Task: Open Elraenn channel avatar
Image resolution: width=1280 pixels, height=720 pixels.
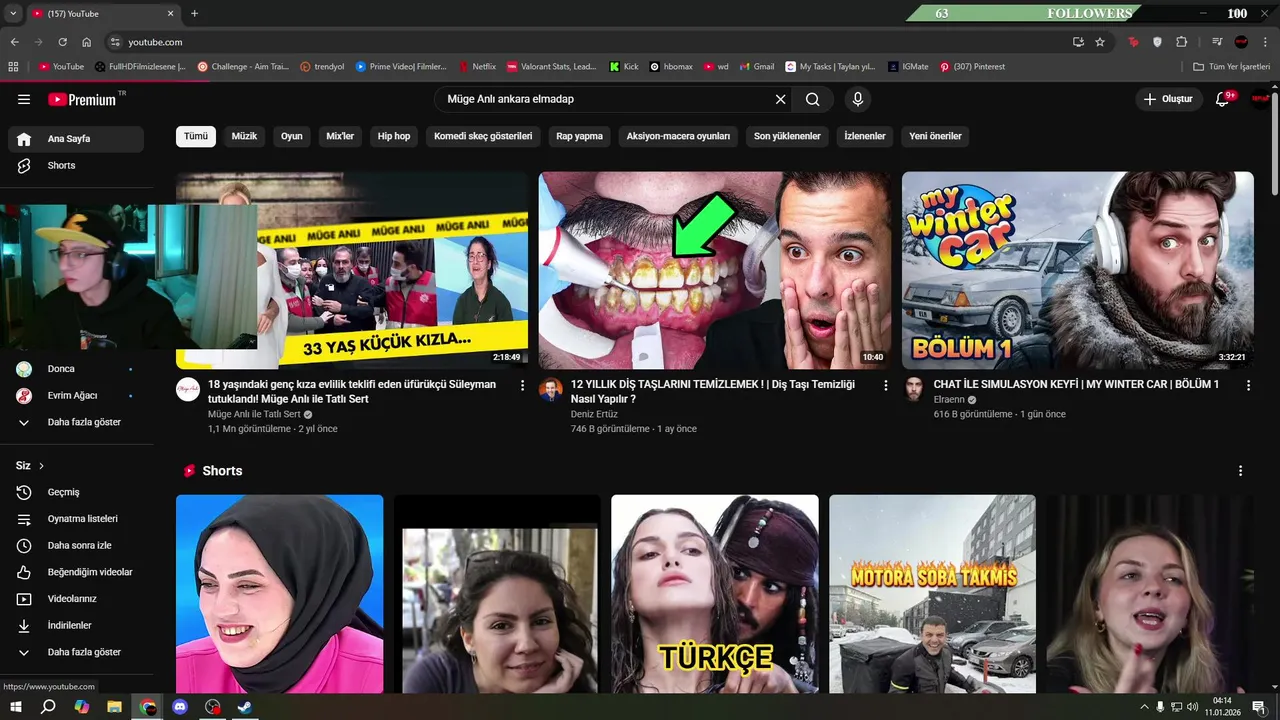Action: tap(914, 389)
